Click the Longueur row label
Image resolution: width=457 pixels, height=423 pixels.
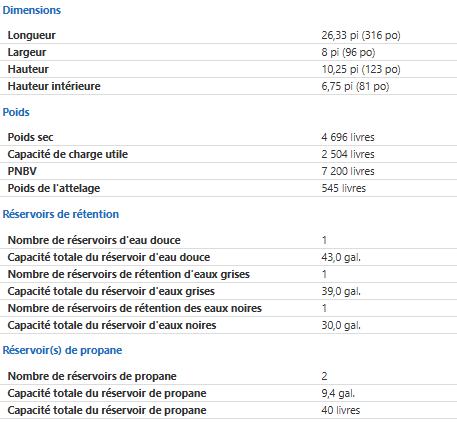32,35
